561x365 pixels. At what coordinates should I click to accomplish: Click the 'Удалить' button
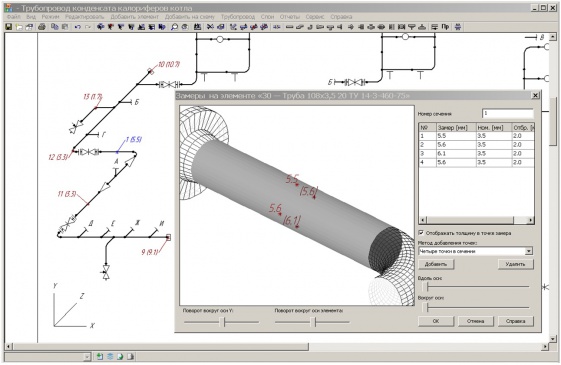point(516,264)
